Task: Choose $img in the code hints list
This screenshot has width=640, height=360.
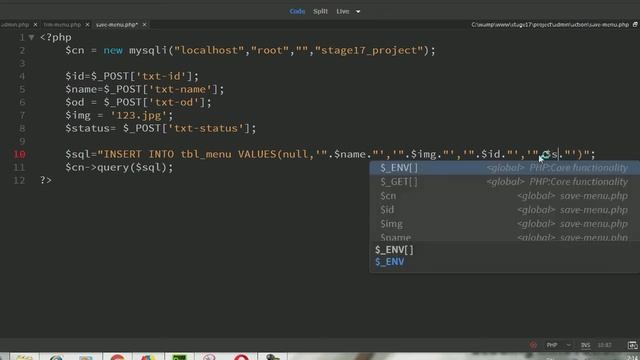Action: point(504,224)
